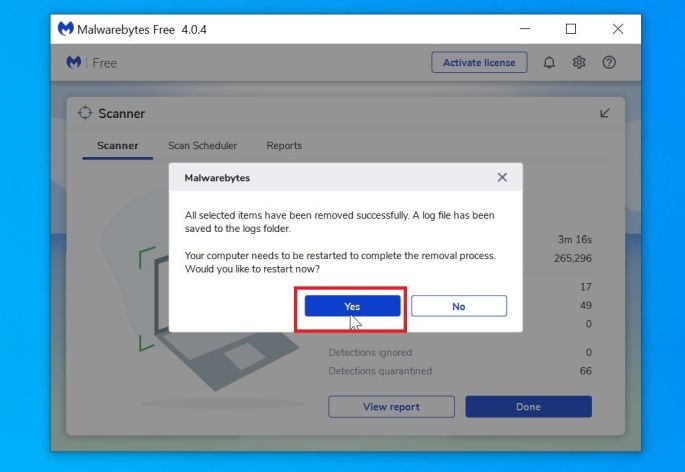Click items scanned value 265,296
This screenshot has height=472, width=685.
(573, 258)
